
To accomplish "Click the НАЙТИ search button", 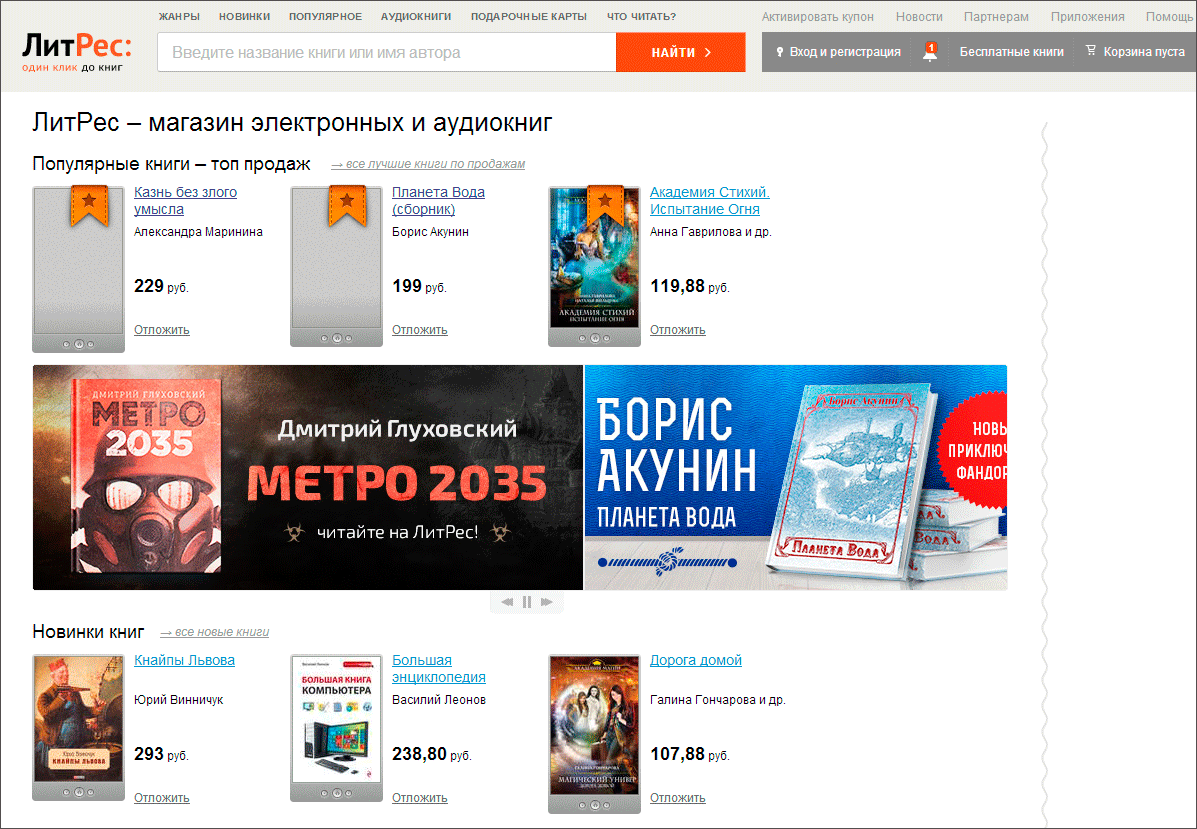I will click(681, 52).
